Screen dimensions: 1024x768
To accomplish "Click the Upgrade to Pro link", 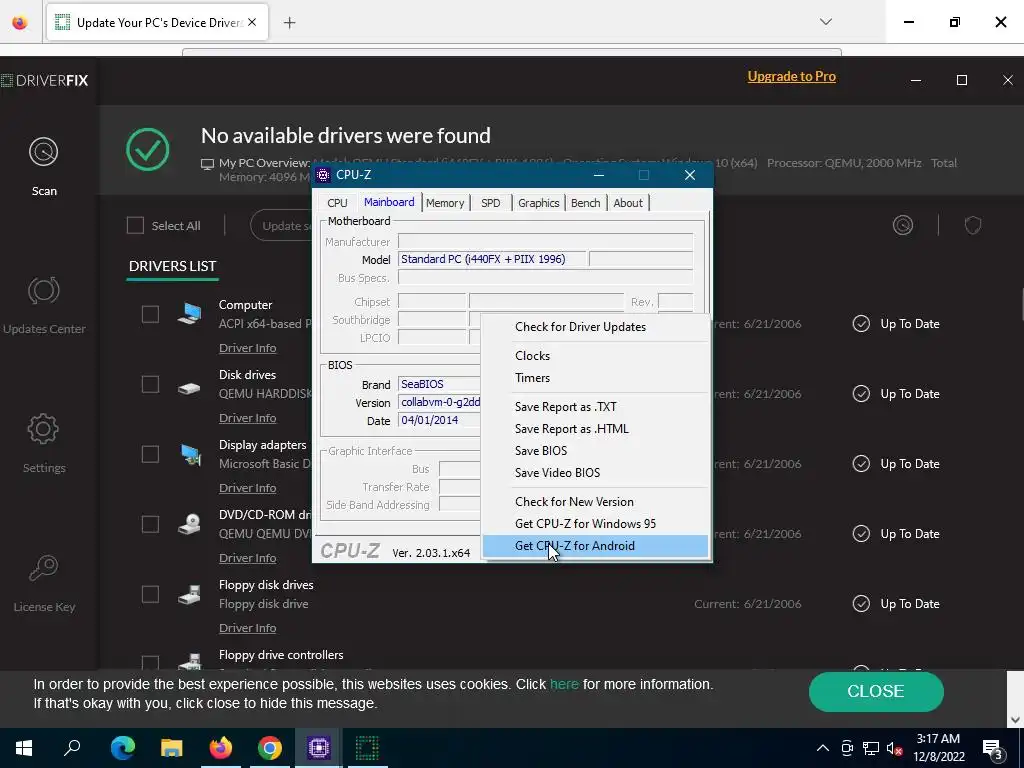I will click(x=792, y=76).
